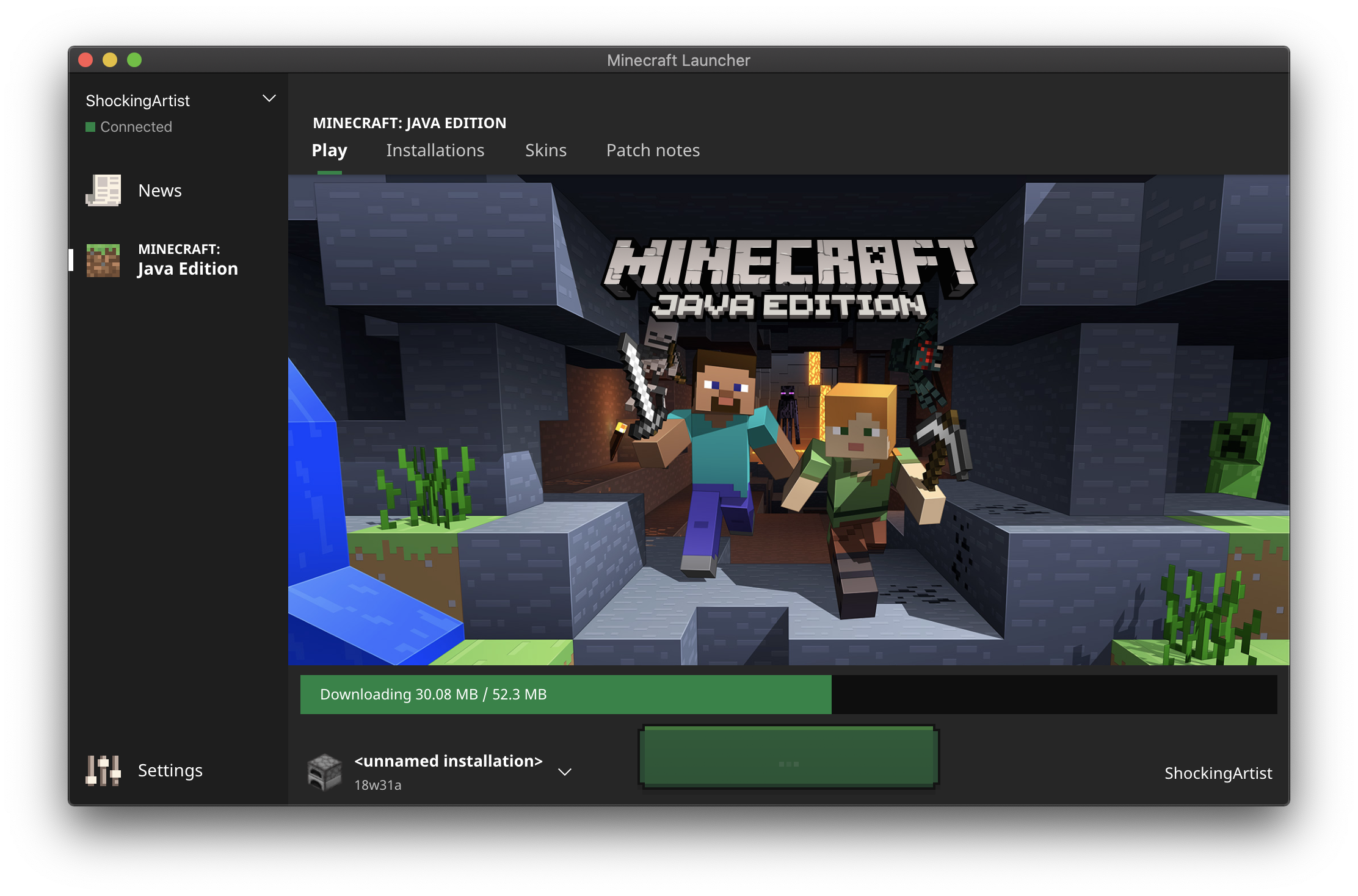1358x896 pixels.
Task: Select the Play tab
Action: point(329,150)
